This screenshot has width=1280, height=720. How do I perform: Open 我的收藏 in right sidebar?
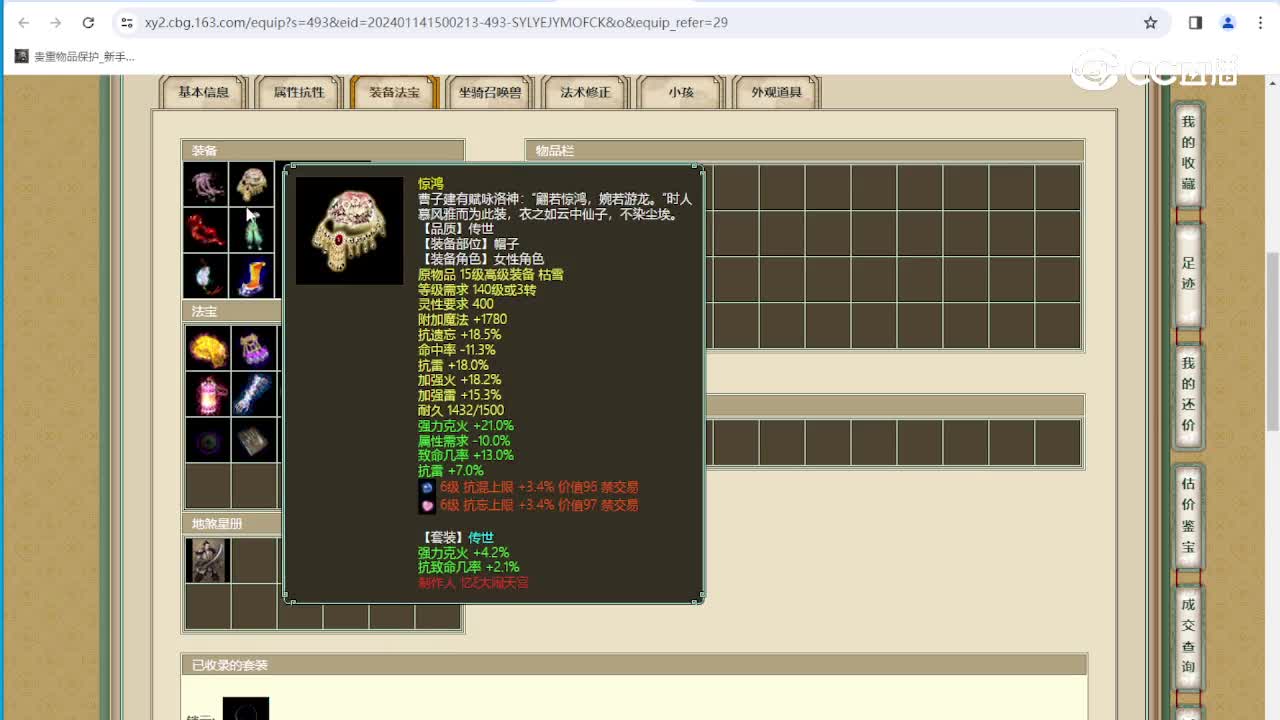1188,153
